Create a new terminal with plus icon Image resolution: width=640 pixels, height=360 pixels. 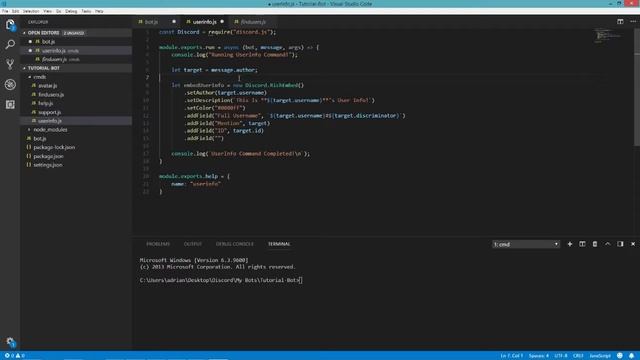tap(570, 244)
